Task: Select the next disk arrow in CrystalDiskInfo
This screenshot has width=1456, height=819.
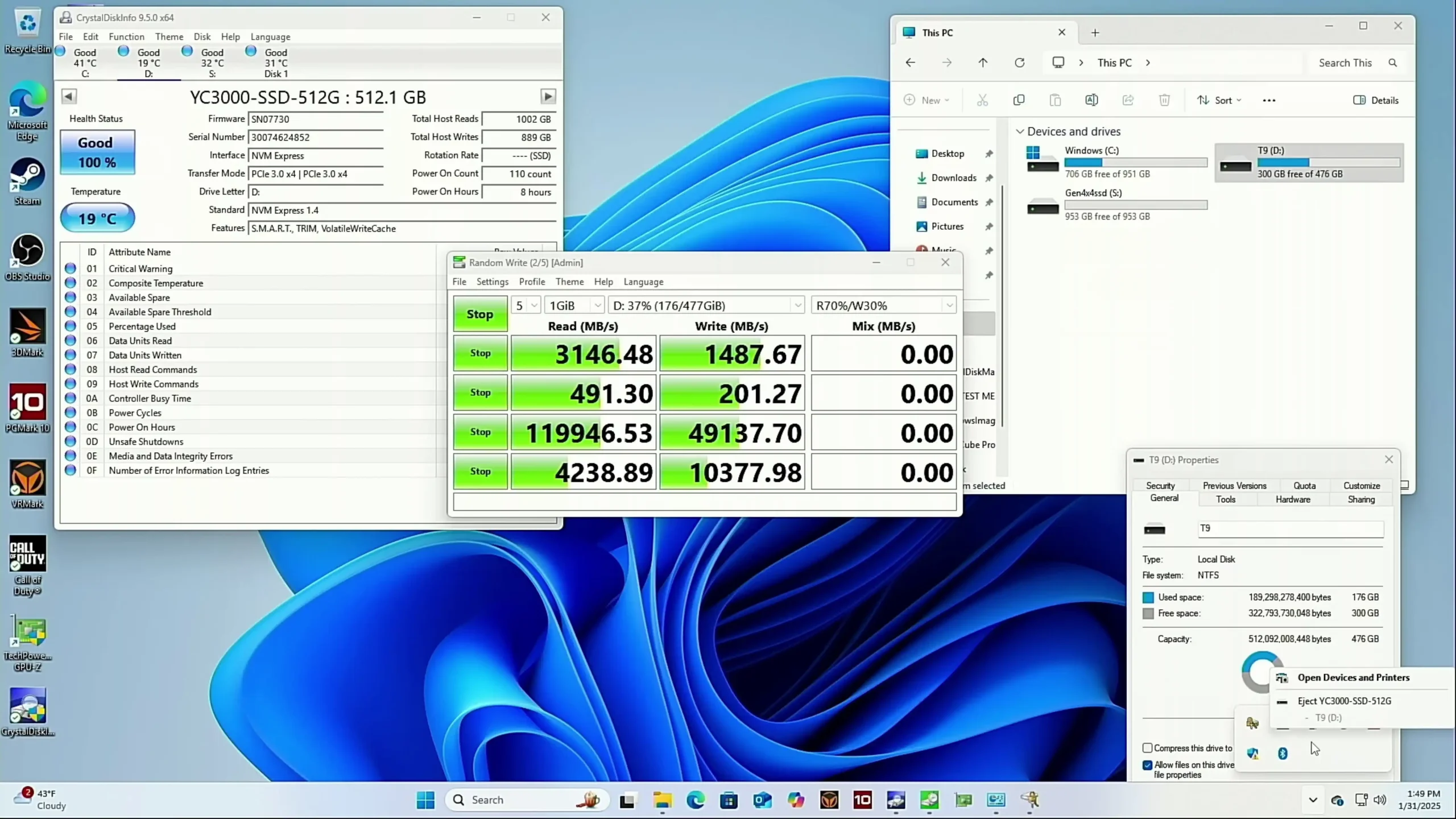Action: (548, 96)
